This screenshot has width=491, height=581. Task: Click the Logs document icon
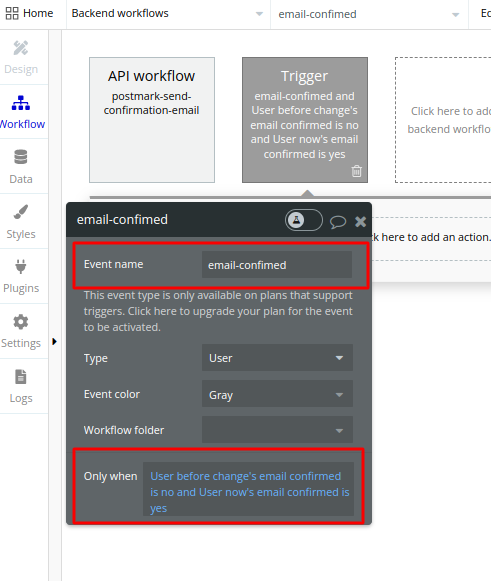[x=21, y=377]
